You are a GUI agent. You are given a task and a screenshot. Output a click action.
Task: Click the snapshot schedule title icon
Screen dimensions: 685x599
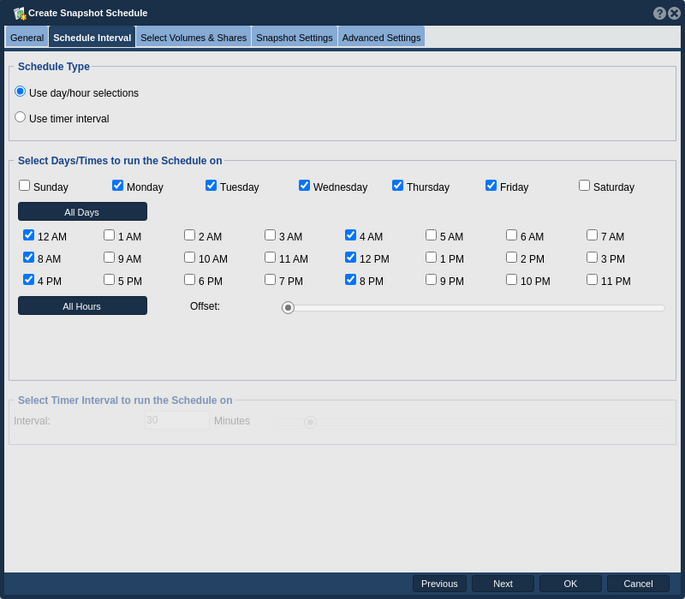pos(20,13)
